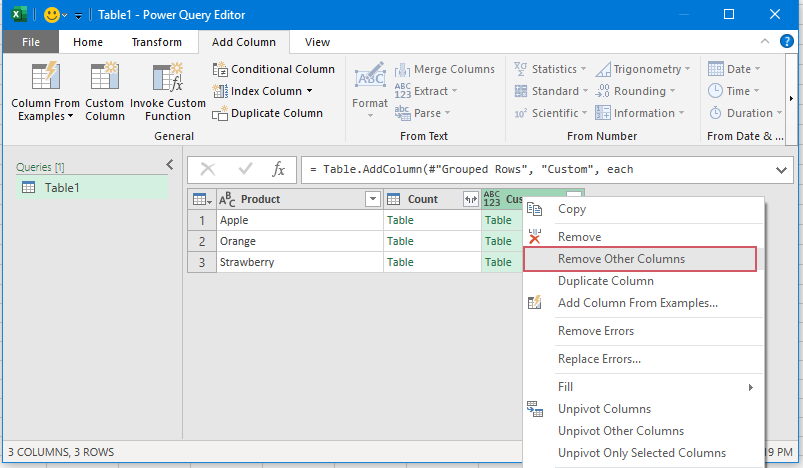Click the Conditional Column button
803x468 pixels.
click(x=274, y=69)
